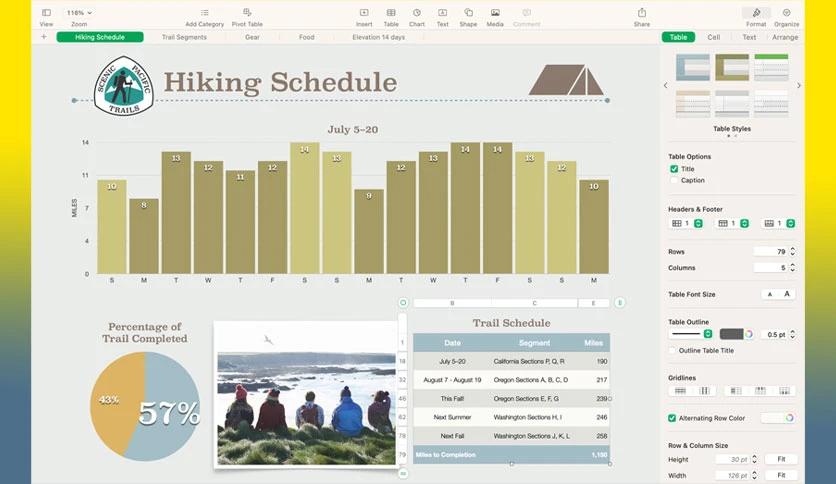Open the Cell inspector tab
This screenshot has width=836, height=484.
(x=713, y=37)
